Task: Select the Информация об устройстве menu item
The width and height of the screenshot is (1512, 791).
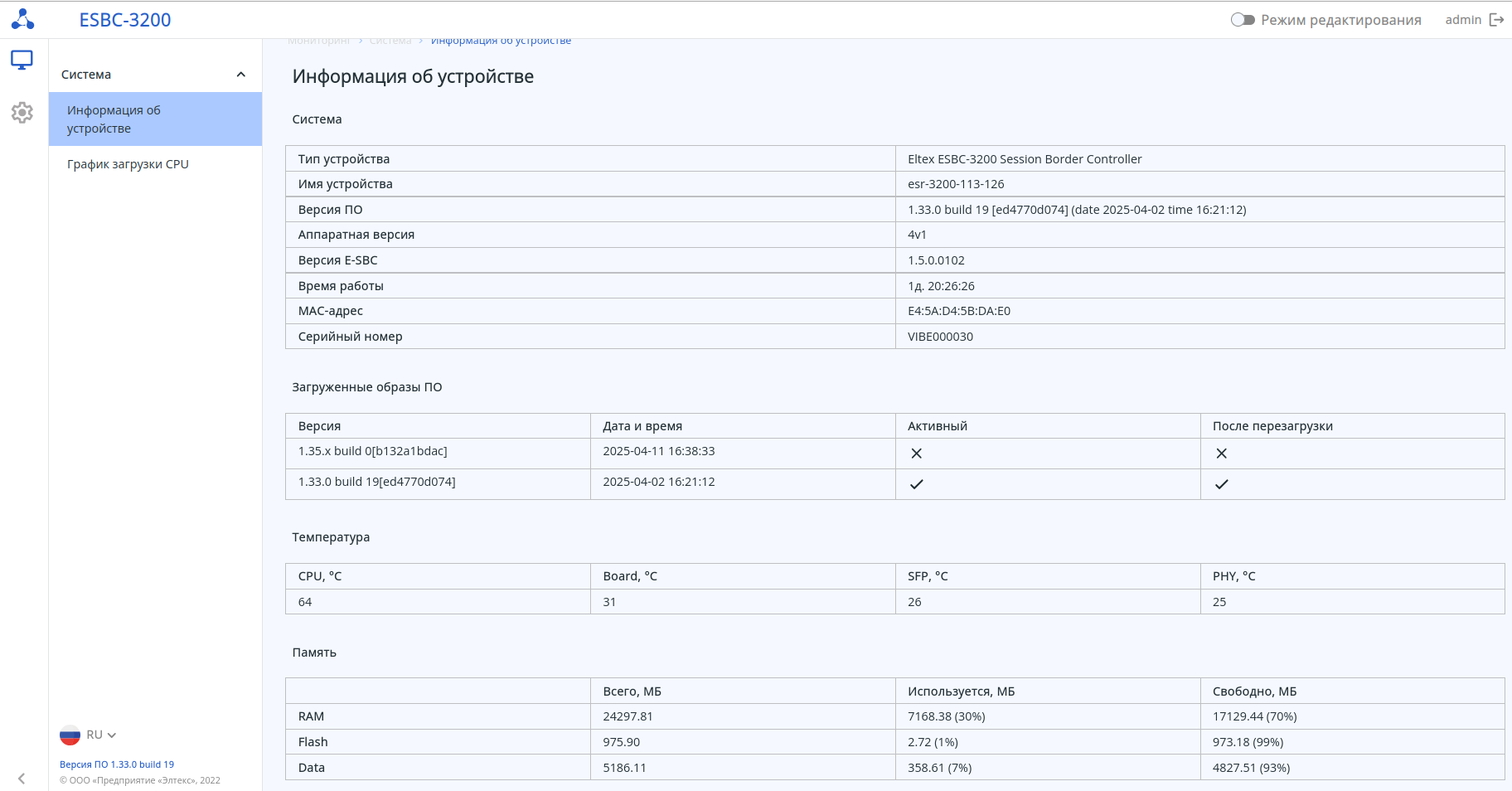Action: 114,119
